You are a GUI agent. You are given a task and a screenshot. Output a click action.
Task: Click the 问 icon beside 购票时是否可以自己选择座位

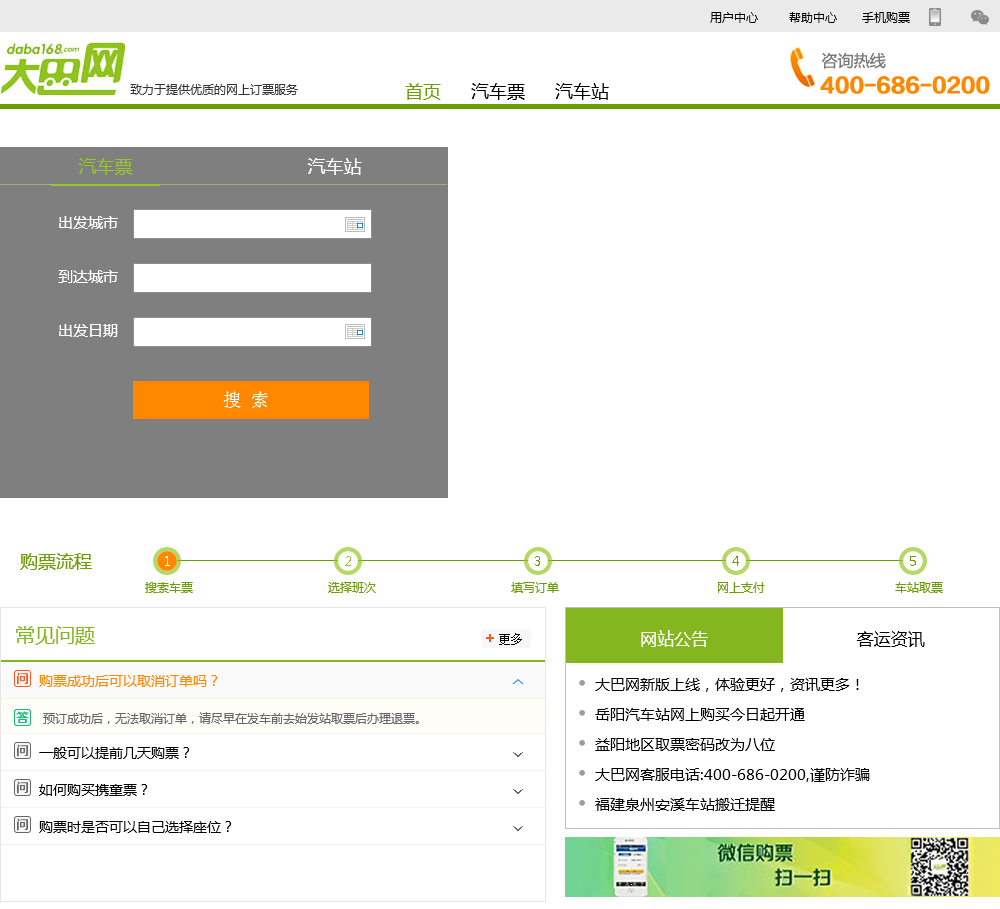point(22,825)
